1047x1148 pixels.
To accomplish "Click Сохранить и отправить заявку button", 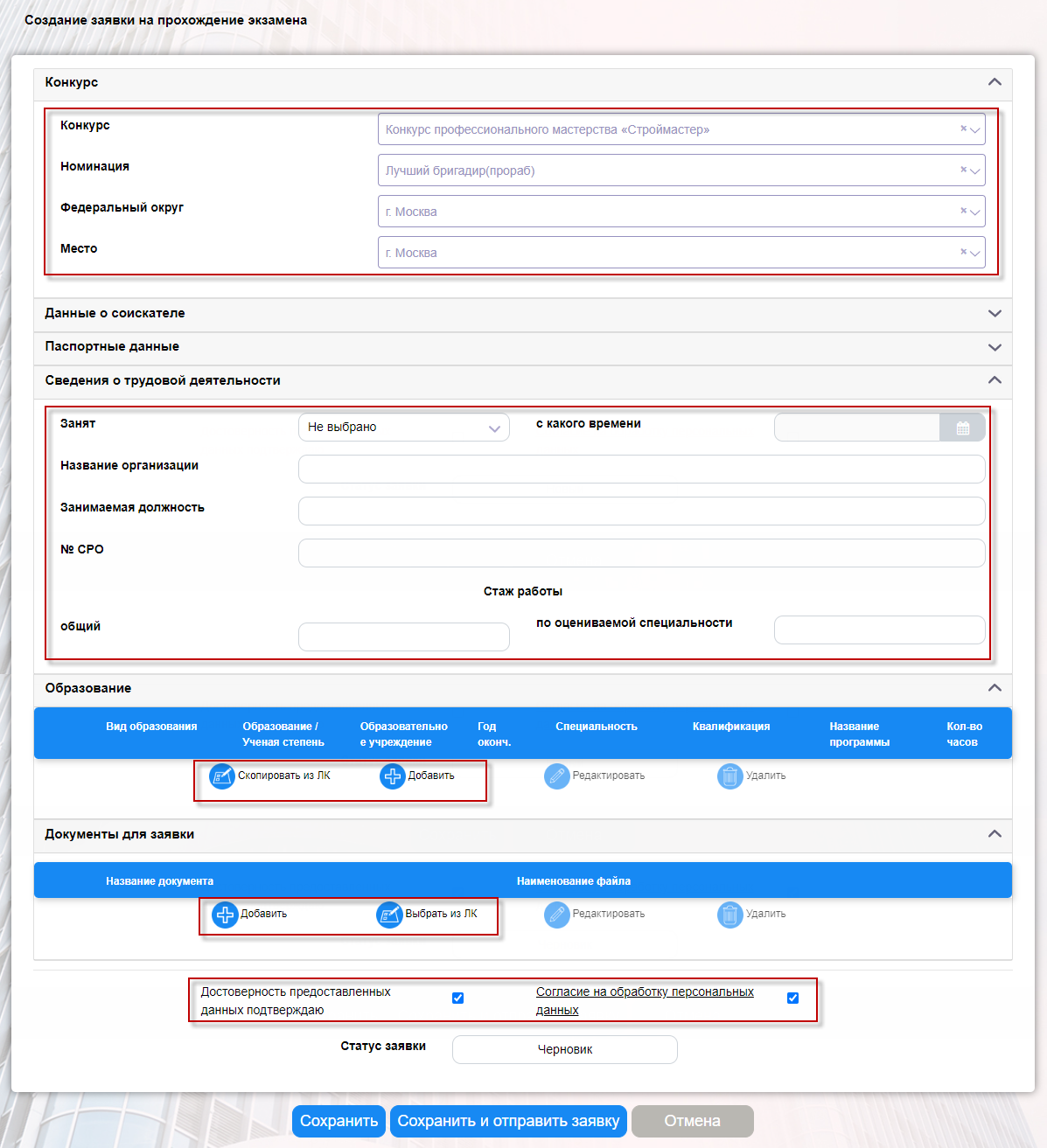I will pos(509,1121).
